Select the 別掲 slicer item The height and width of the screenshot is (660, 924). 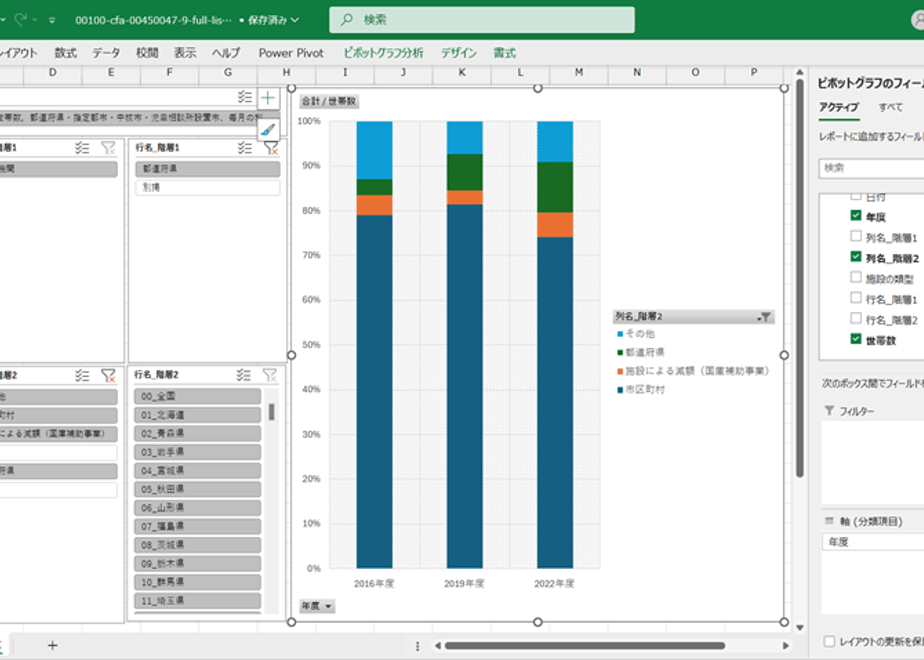coord(207,187)
